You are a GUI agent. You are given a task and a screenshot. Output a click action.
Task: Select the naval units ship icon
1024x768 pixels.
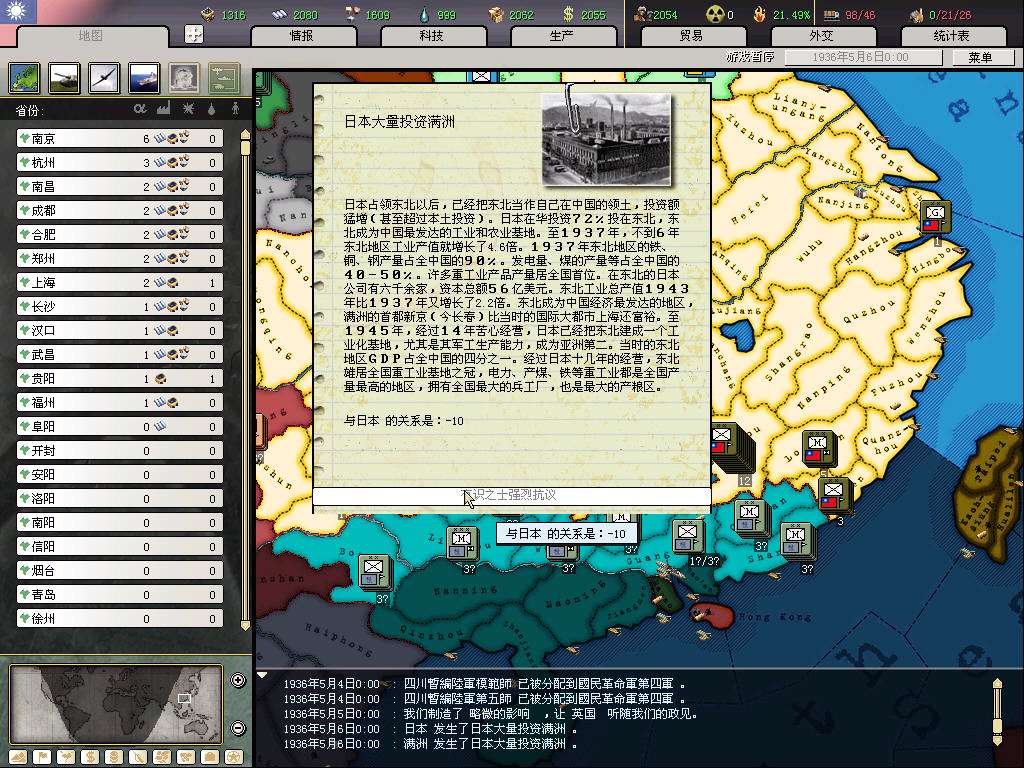[145, 78]
